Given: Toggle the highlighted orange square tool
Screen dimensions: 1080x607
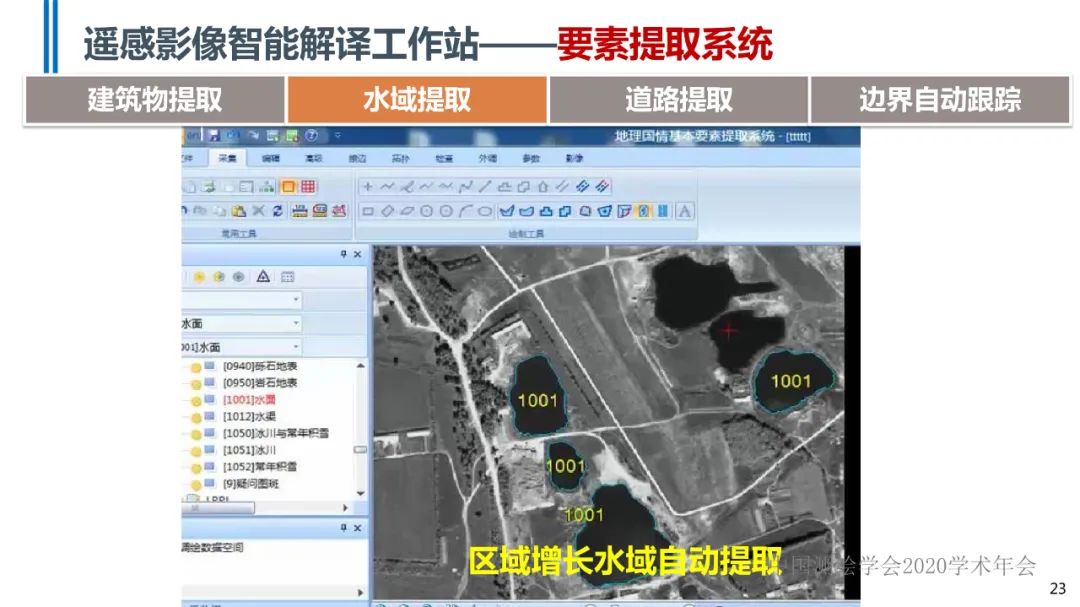Looking at the screenshot, I should click(x=288, y=186).
